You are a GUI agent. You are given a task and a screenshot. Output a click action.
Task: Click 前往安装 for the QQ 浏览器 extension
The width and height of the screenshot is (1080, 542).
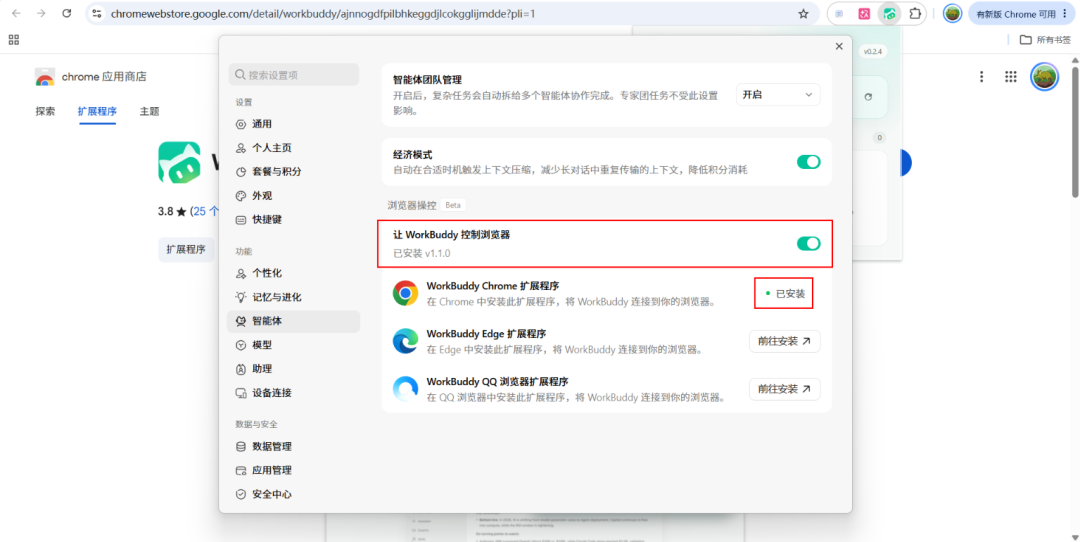coord(785,389)
